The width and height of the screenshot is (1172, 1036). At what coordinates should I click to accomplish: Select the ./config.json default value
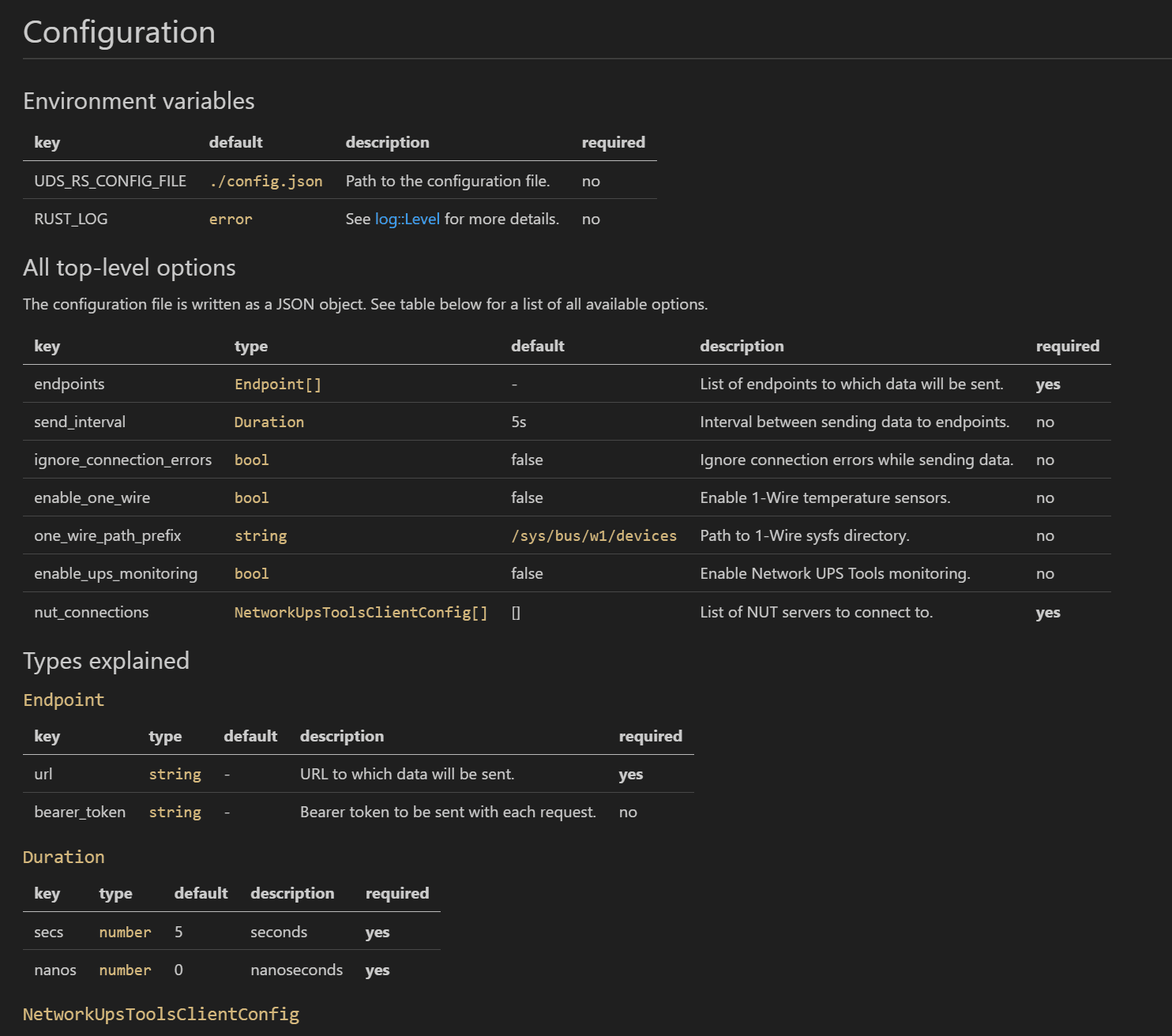coord(265,181)
